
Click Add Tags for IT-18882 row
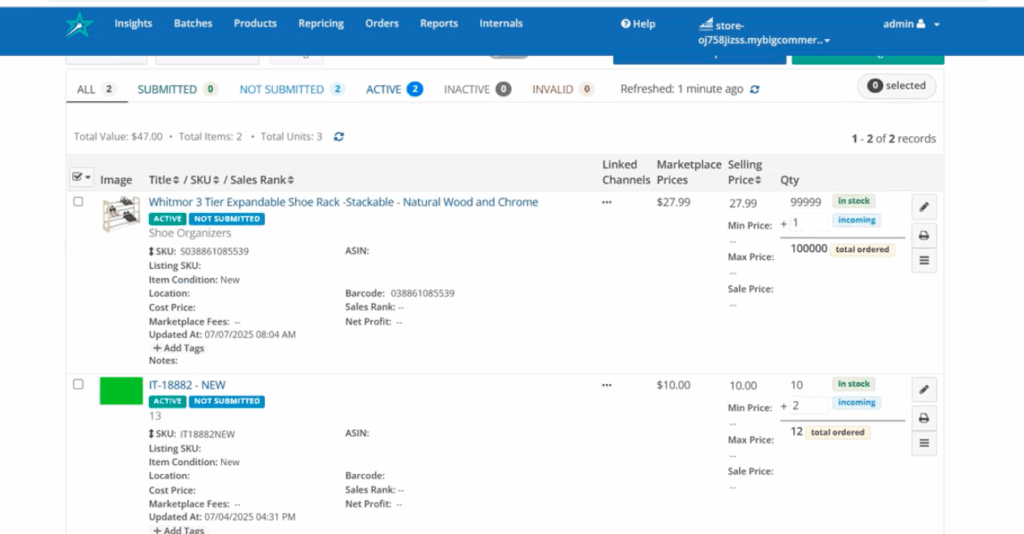pos(178,529)
